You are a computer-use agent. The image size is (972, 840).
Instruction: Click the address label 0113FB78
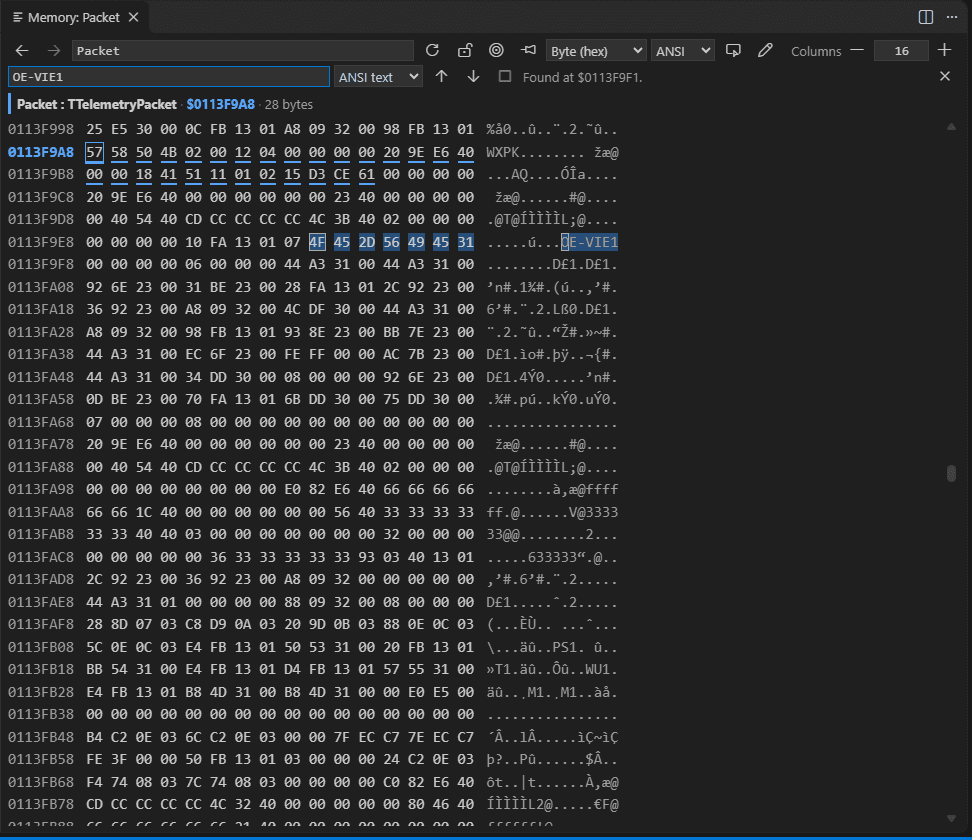(41, 804)
